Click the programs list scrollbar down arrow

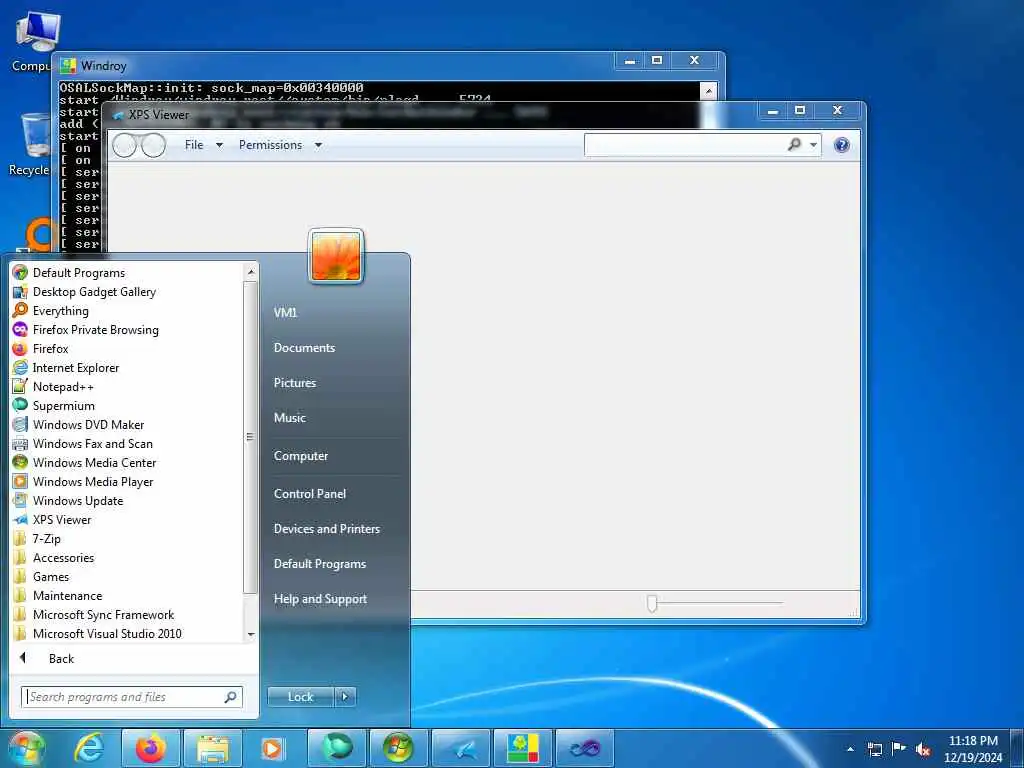click(x=251, y=634)
